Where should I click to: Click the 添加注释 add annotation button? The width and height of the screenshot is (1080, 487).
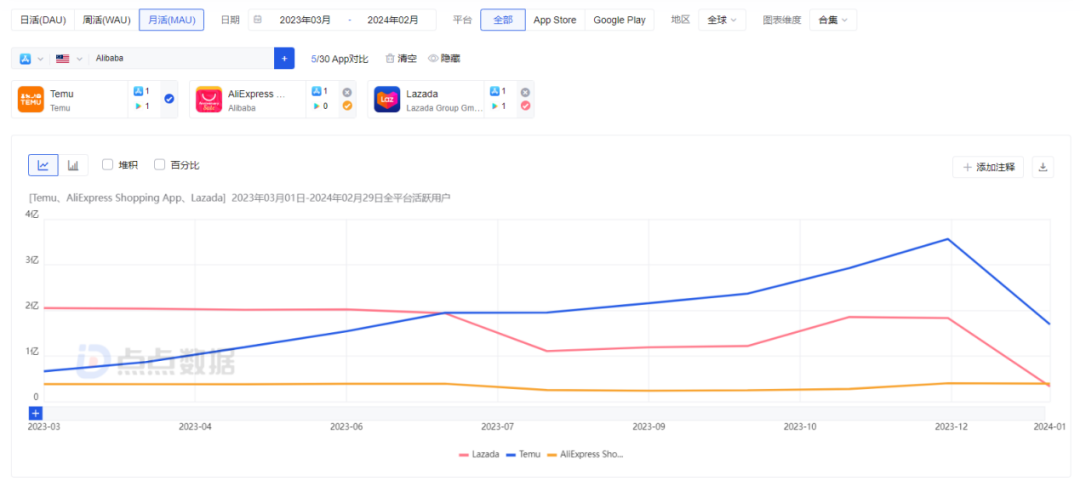click(988, 167)
